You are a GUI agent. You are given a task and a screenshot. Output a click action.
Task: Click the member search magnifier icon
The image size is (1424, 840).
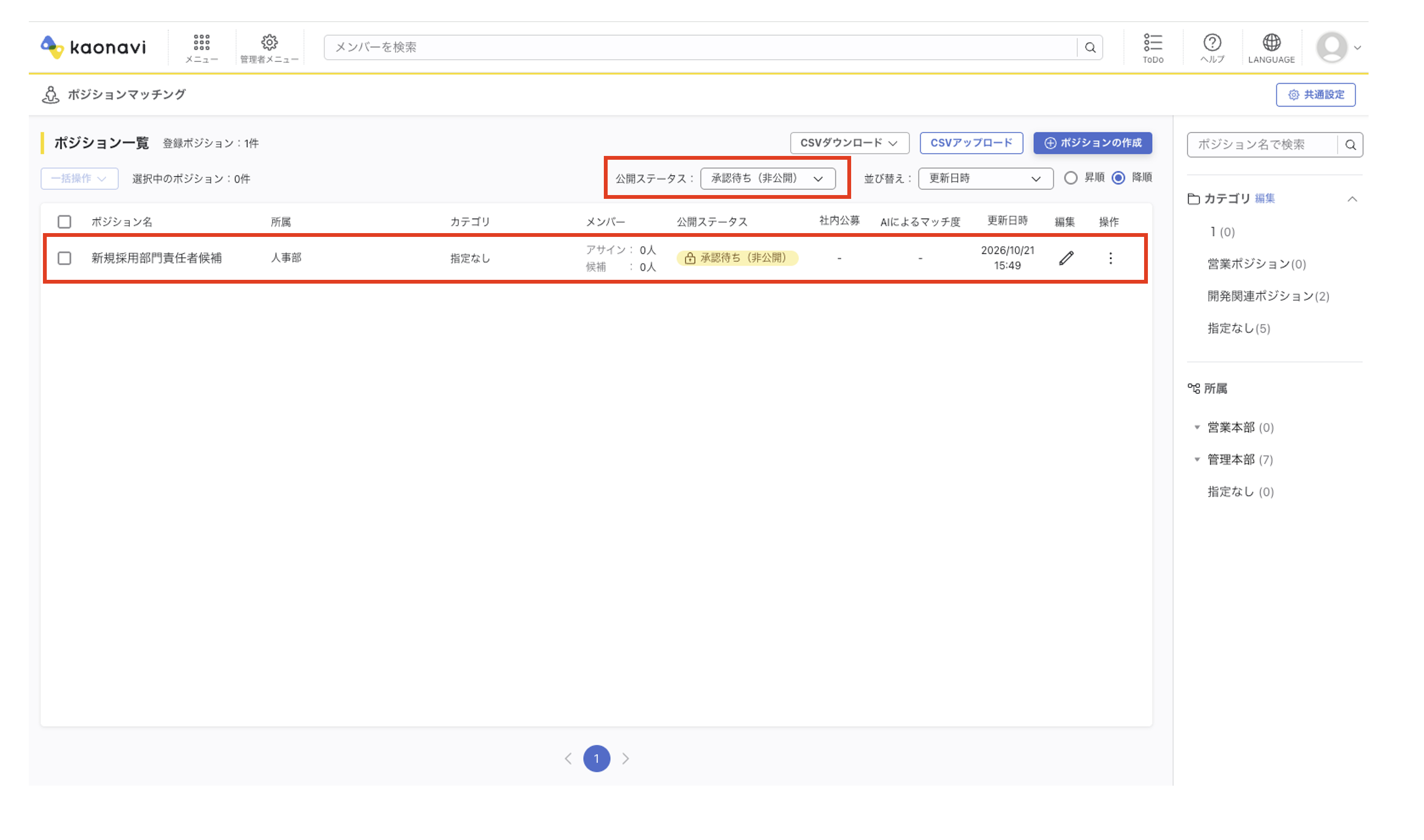1090,48
